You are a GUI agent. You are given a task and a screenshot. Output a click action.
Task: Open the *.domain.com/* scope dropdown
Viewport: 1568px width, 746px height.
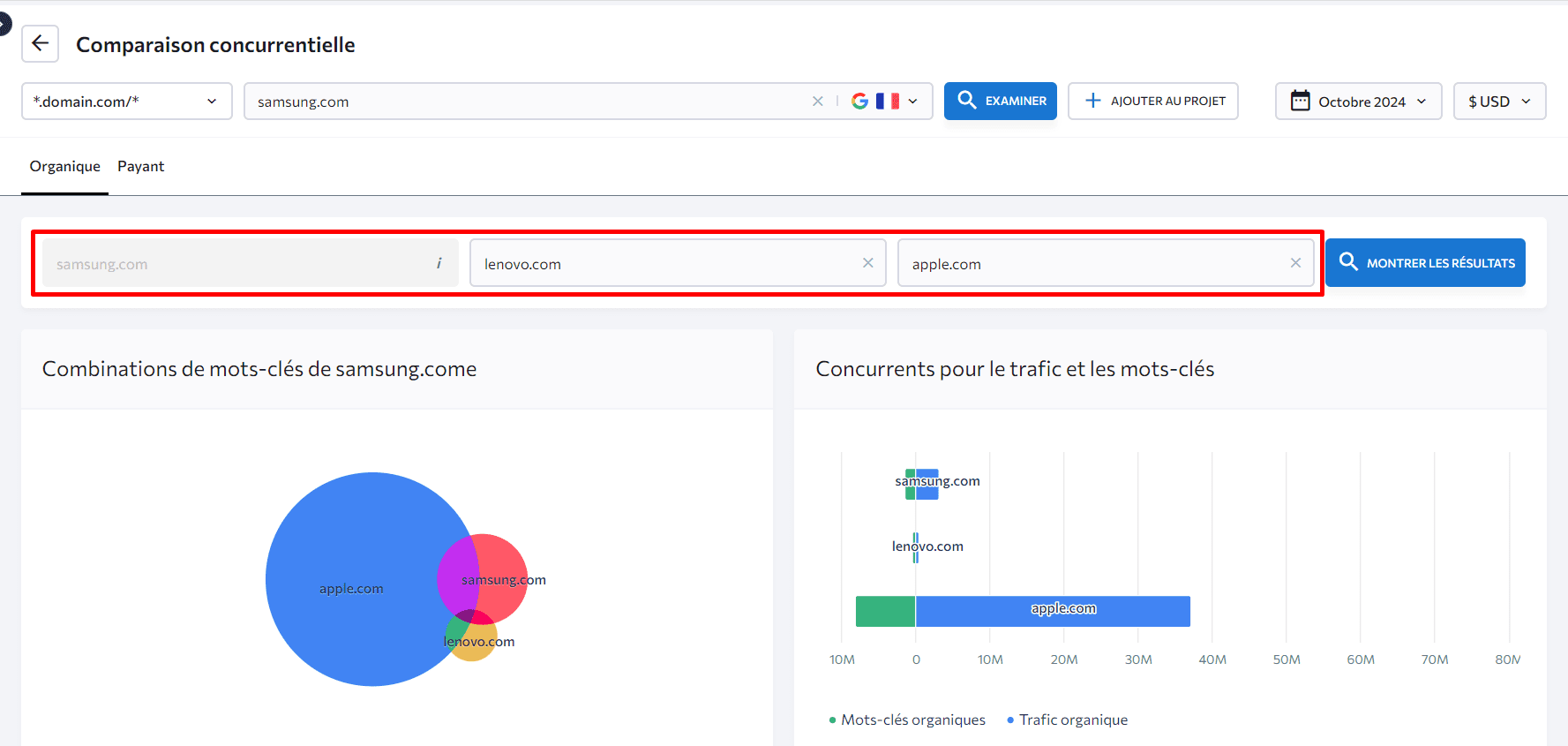[x=127, y=102]
